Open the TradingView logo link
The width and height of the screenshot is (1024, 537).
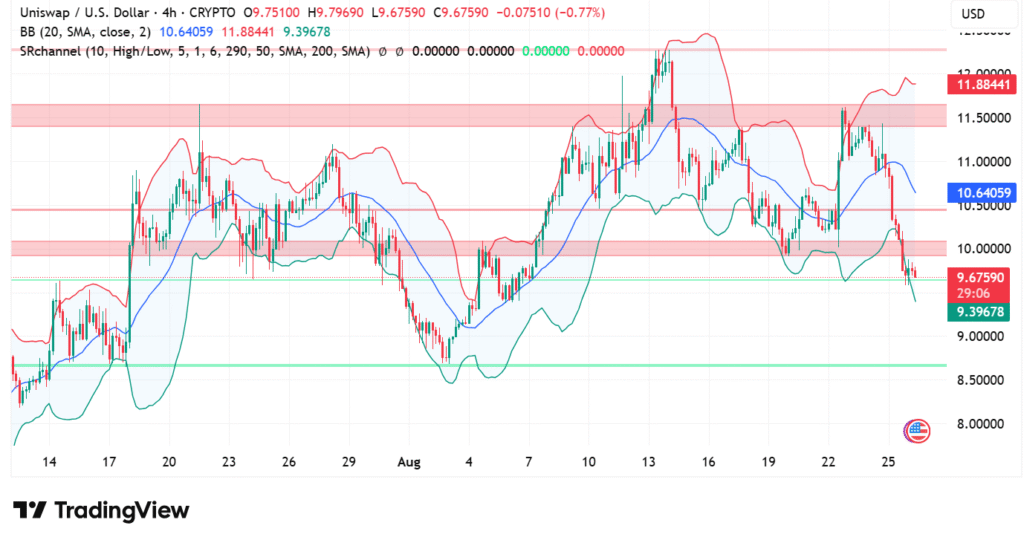pos(101,510)
